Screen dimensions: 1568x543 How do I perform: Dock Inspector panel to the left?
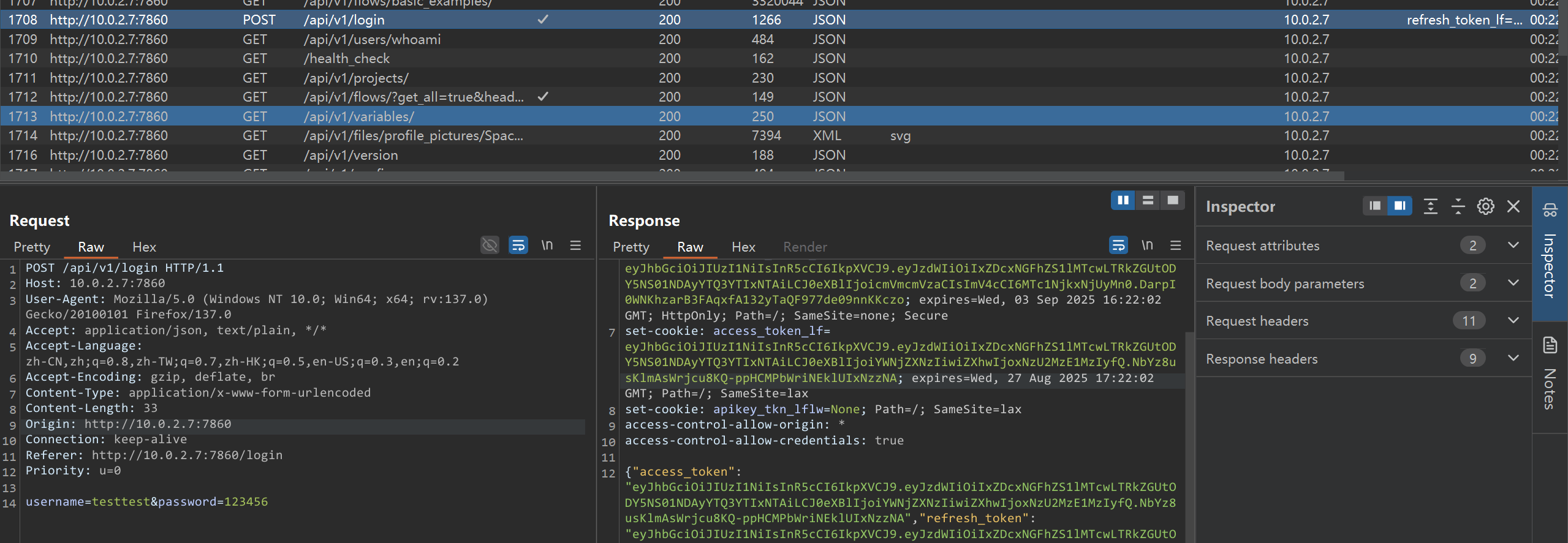[1375, 206]
